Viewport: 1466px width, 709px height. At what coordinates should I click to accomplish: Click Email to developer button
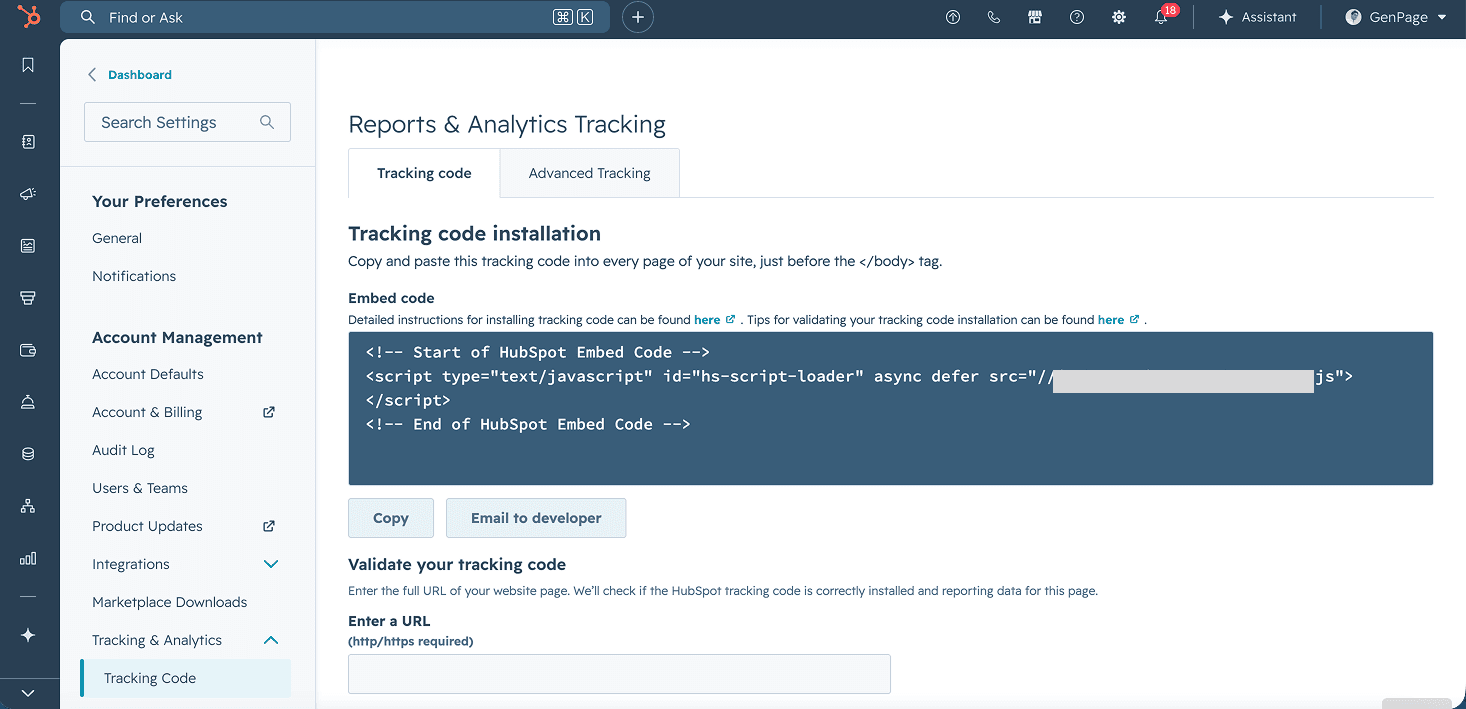(x=536, y=518)
